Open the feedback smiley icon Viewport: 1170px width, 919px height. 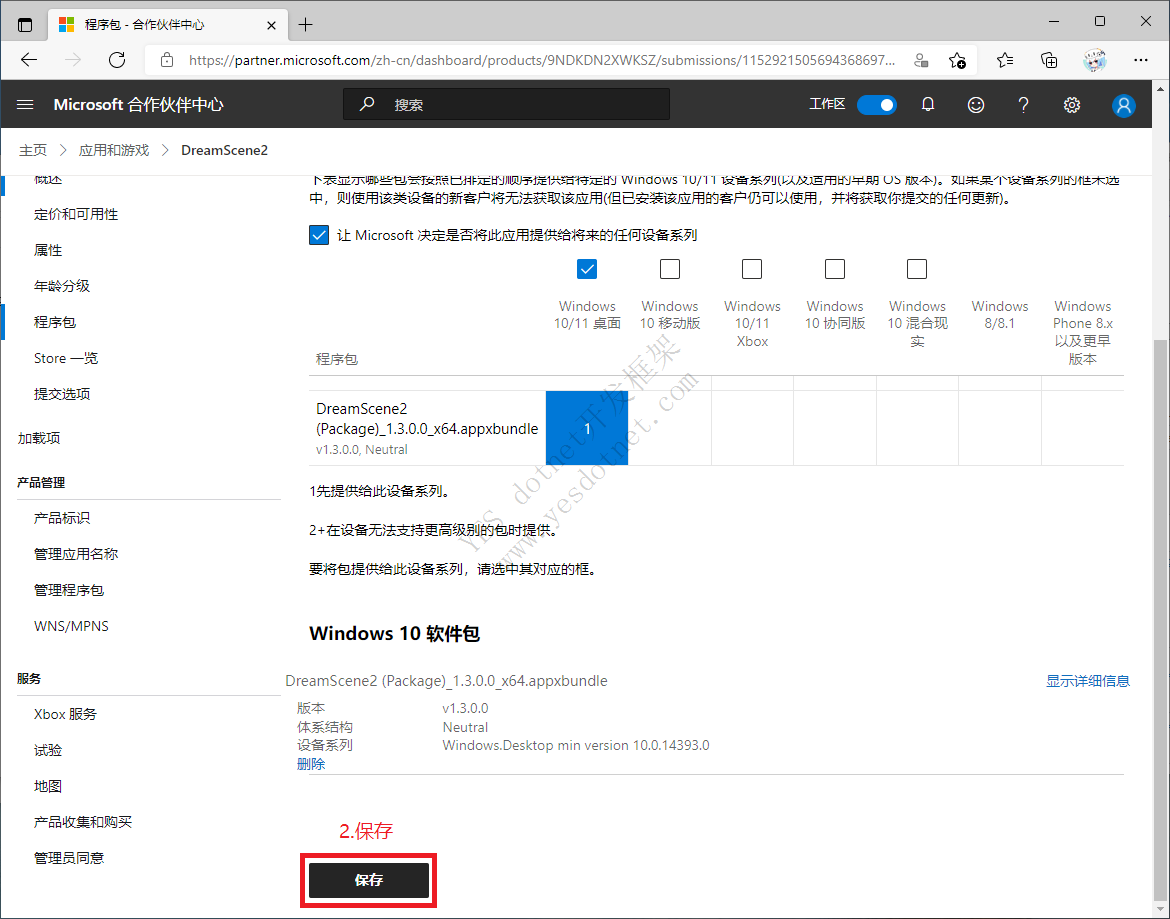tap(976, 105)
